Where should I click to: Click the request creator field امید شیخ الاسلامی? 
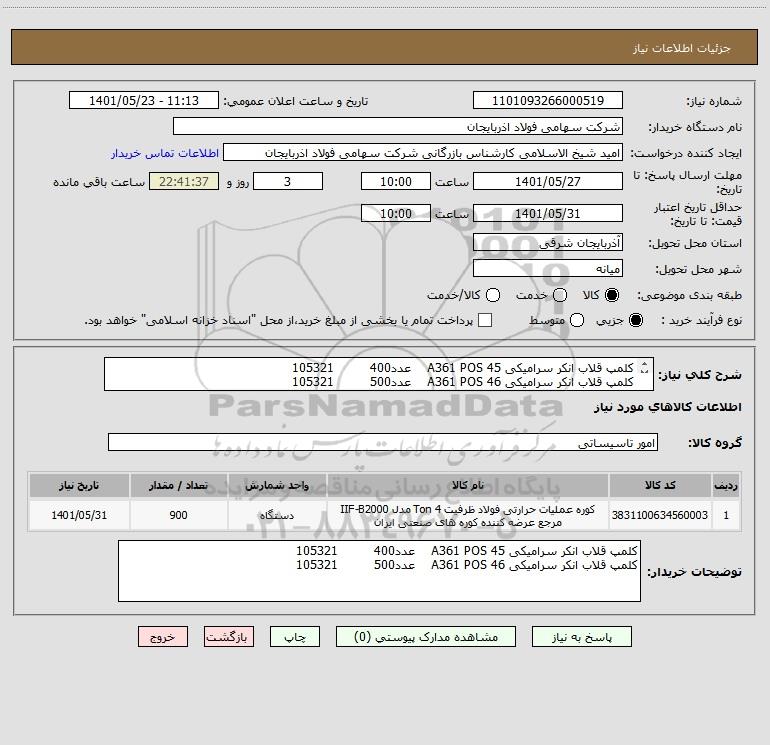tap(423, 153)
